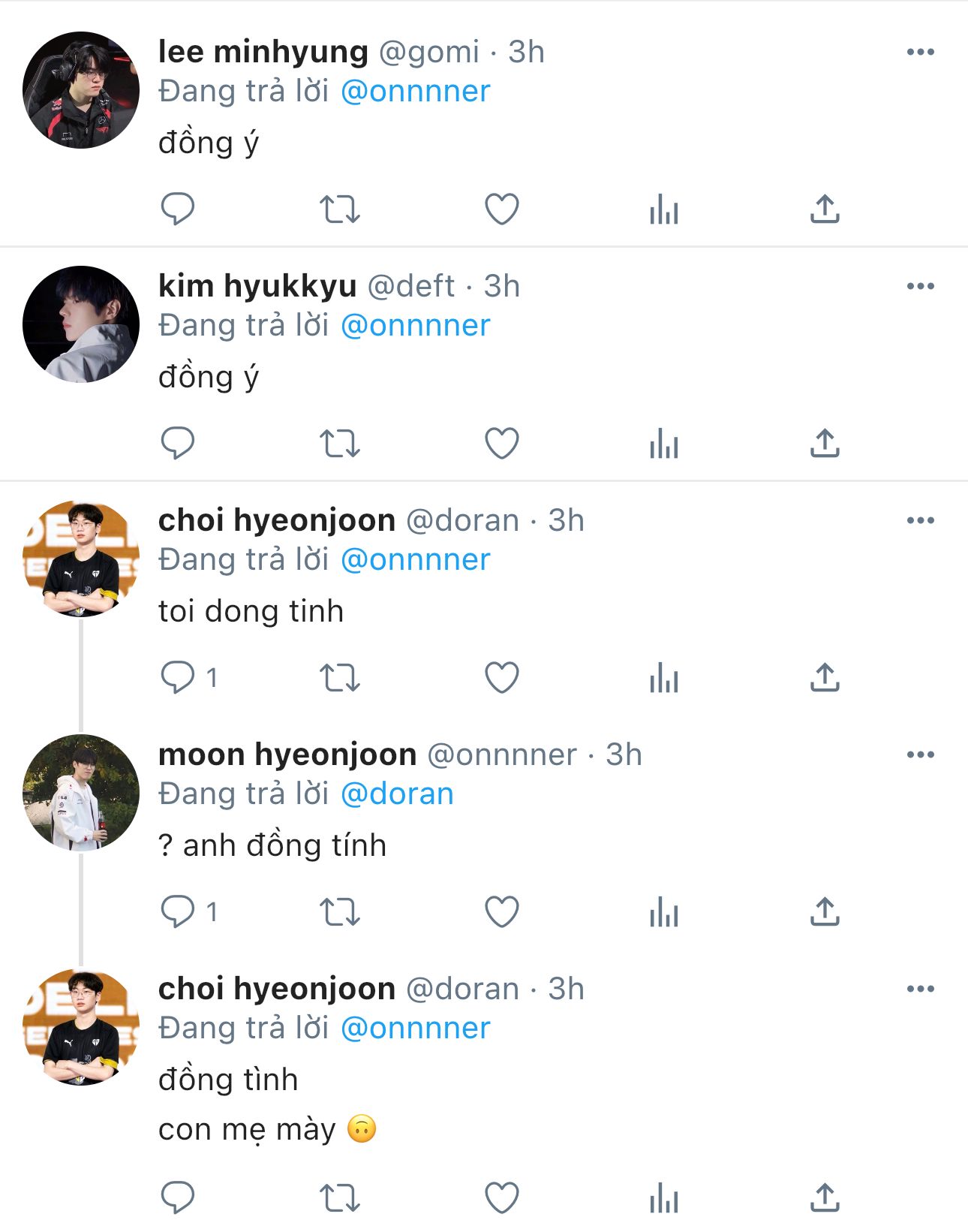Open lee minhyung's profile picture
Screen dimensions: 968x1232
(x=81, y=90)
